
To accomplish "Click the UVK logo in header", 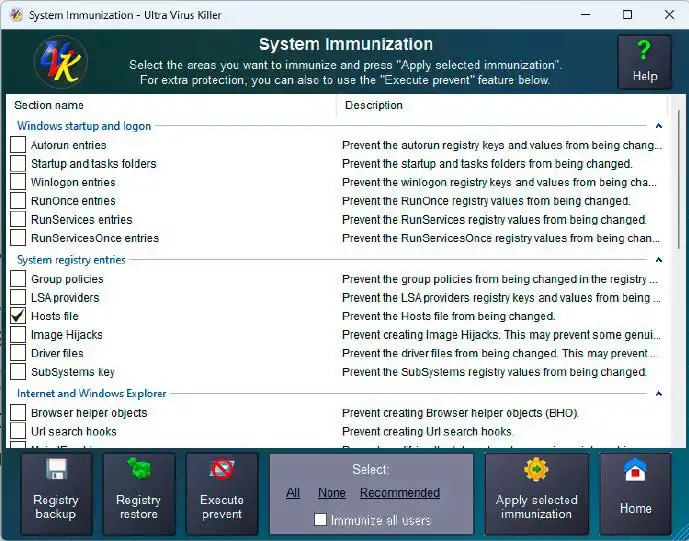I will click(61, 62).
